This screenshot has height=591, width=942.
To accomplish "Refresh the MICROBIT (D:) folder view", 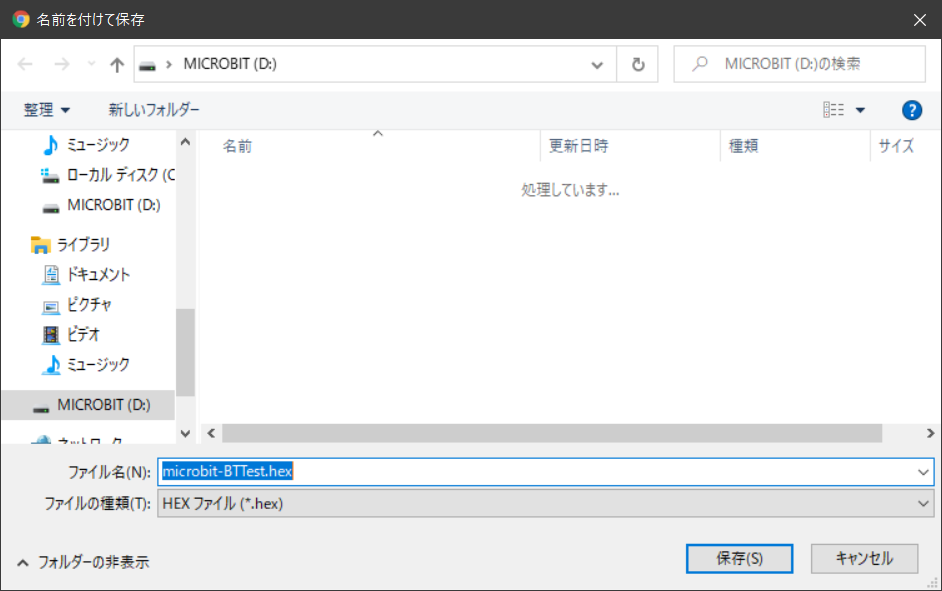I will click(640, 63).
